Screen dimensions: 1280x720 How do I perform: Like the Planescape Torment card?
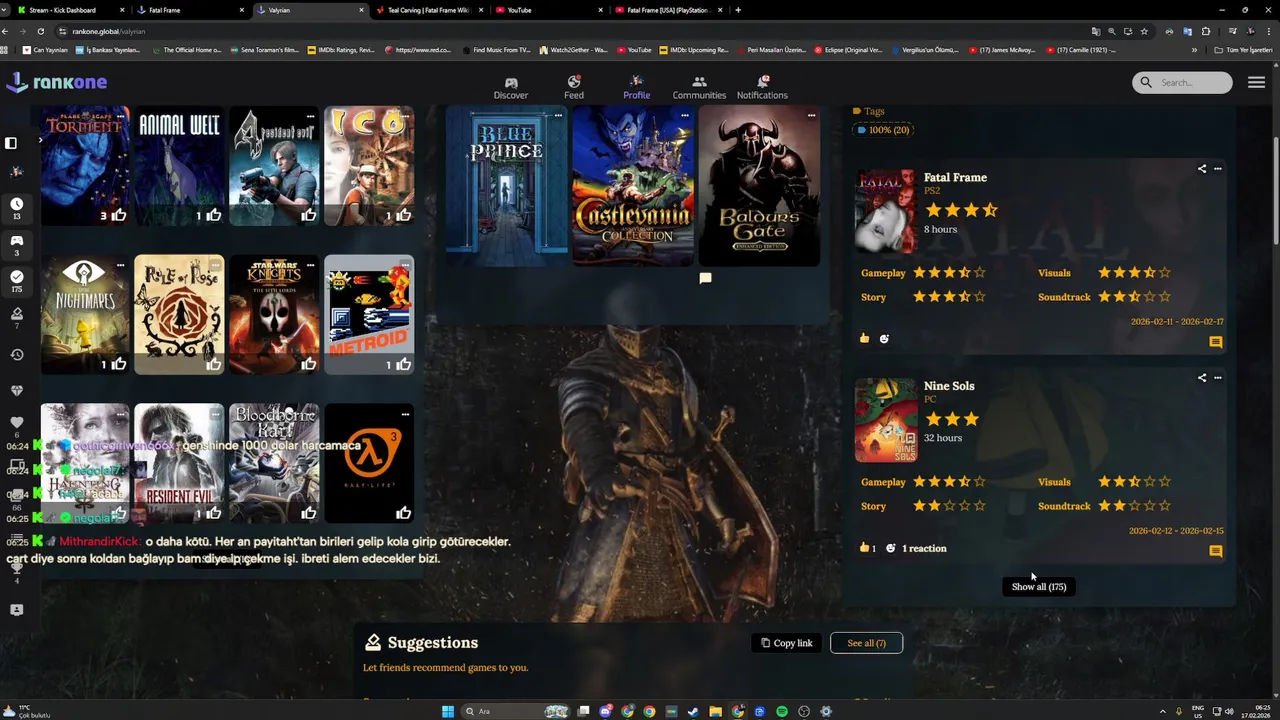(x=119, y=215)
